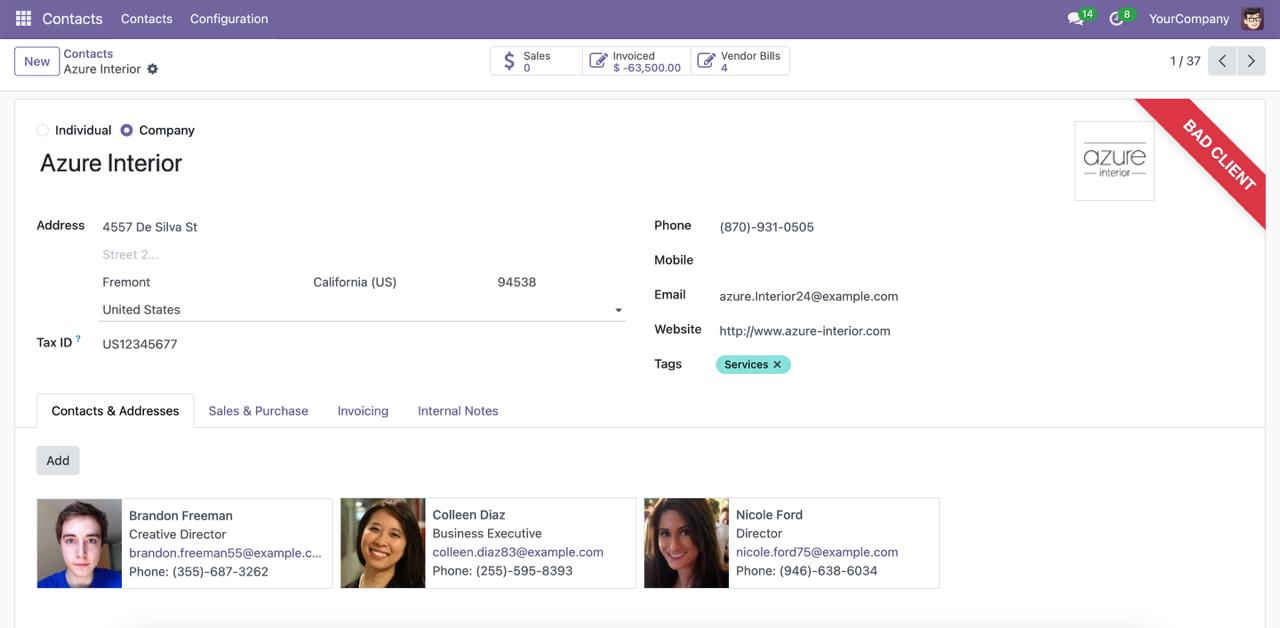The image size is (1280, 628).
Task: Remove the Services tag
Action: pyautogui.click(x=777, y=365)
